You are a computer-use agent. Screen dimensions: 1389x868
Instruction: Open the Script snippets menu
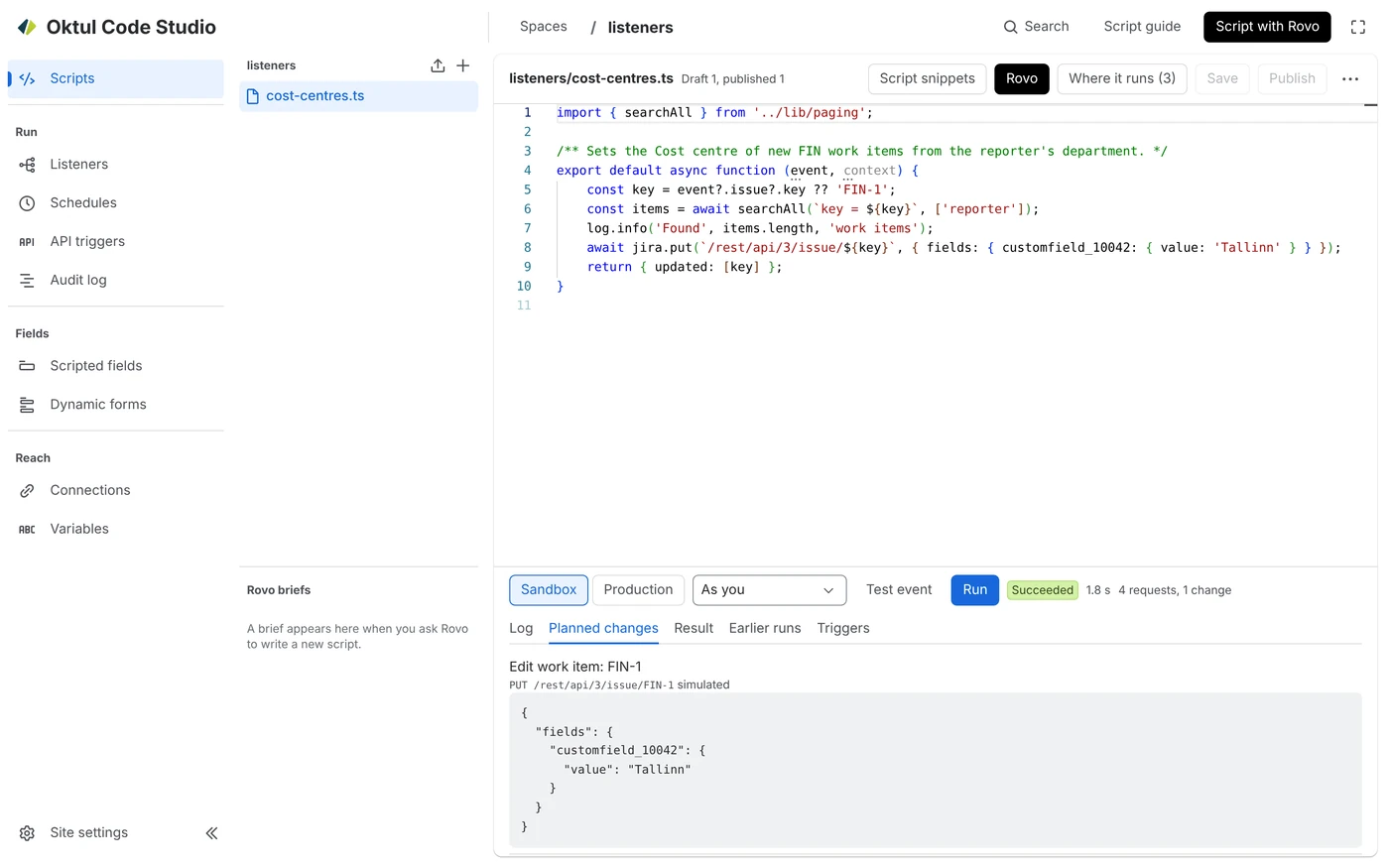[928, 78]
